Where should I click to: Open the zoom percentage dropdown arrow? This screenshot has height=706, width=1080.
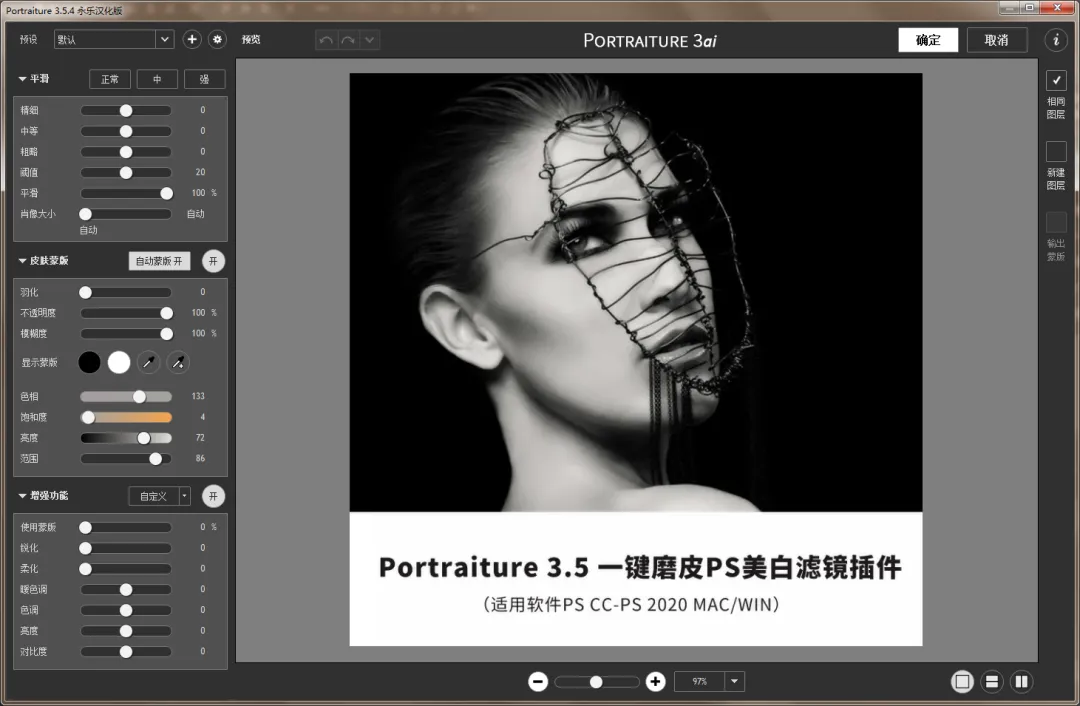pos(734,682)
